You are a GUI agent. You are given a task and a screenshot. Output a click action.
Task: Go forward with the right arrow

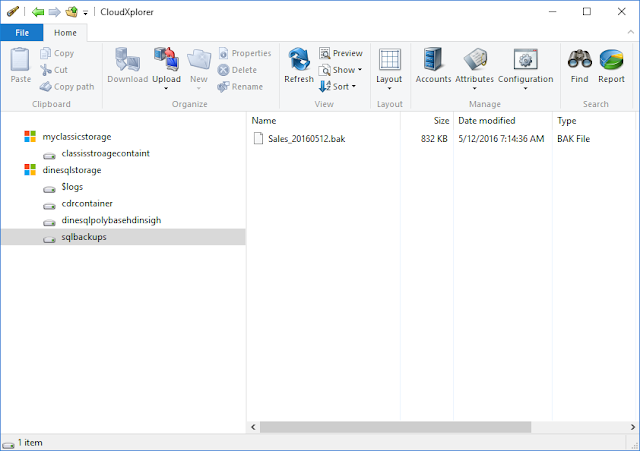click(55, 12)
